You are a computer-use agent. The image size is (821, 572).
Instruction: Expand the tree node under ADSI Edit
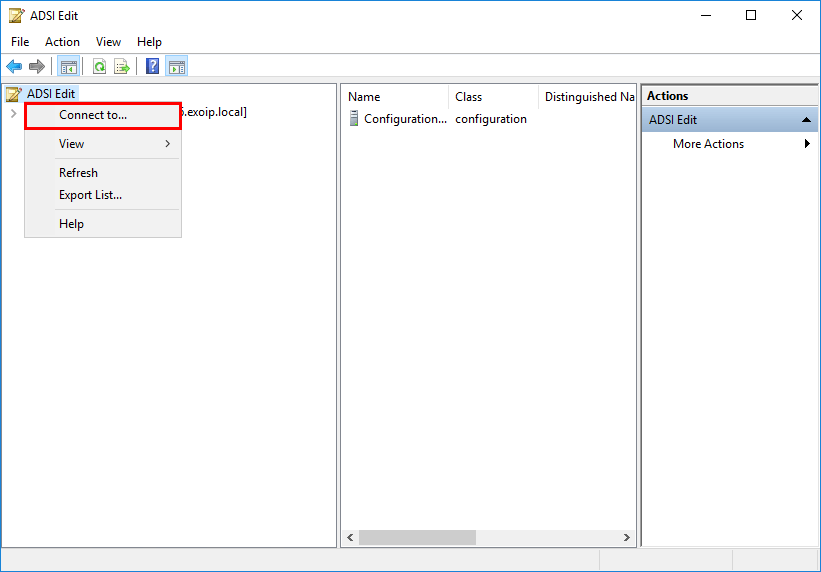pyautogui.click(x=14, y=113)
